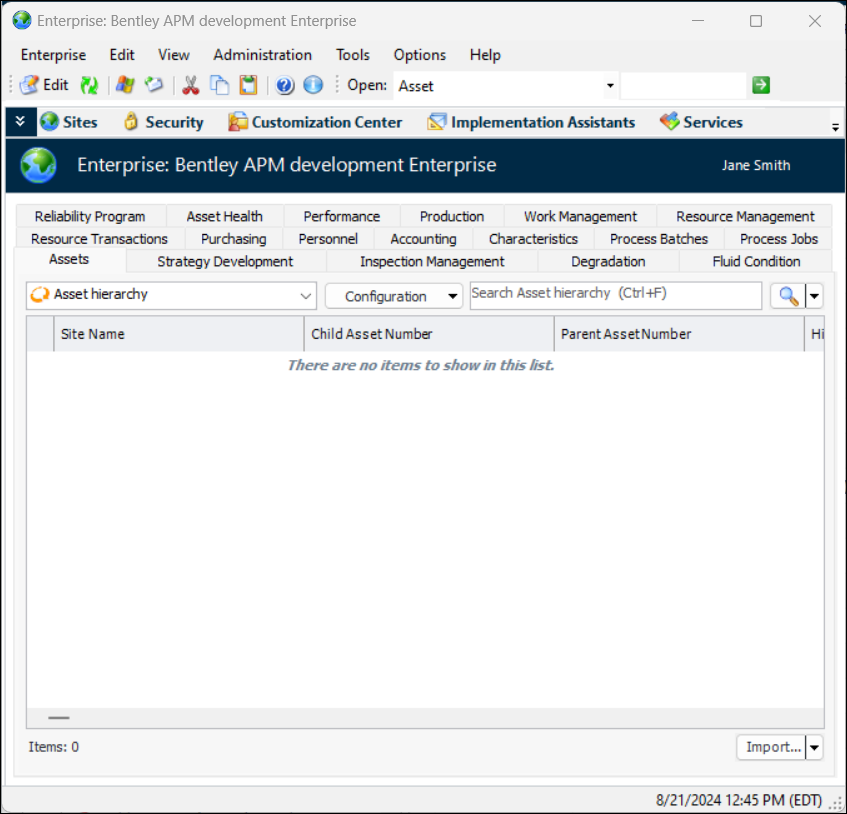This screenshot has width=847, height=814.
Task: Switch to the Fluid Condition tab
Action: 756,261
